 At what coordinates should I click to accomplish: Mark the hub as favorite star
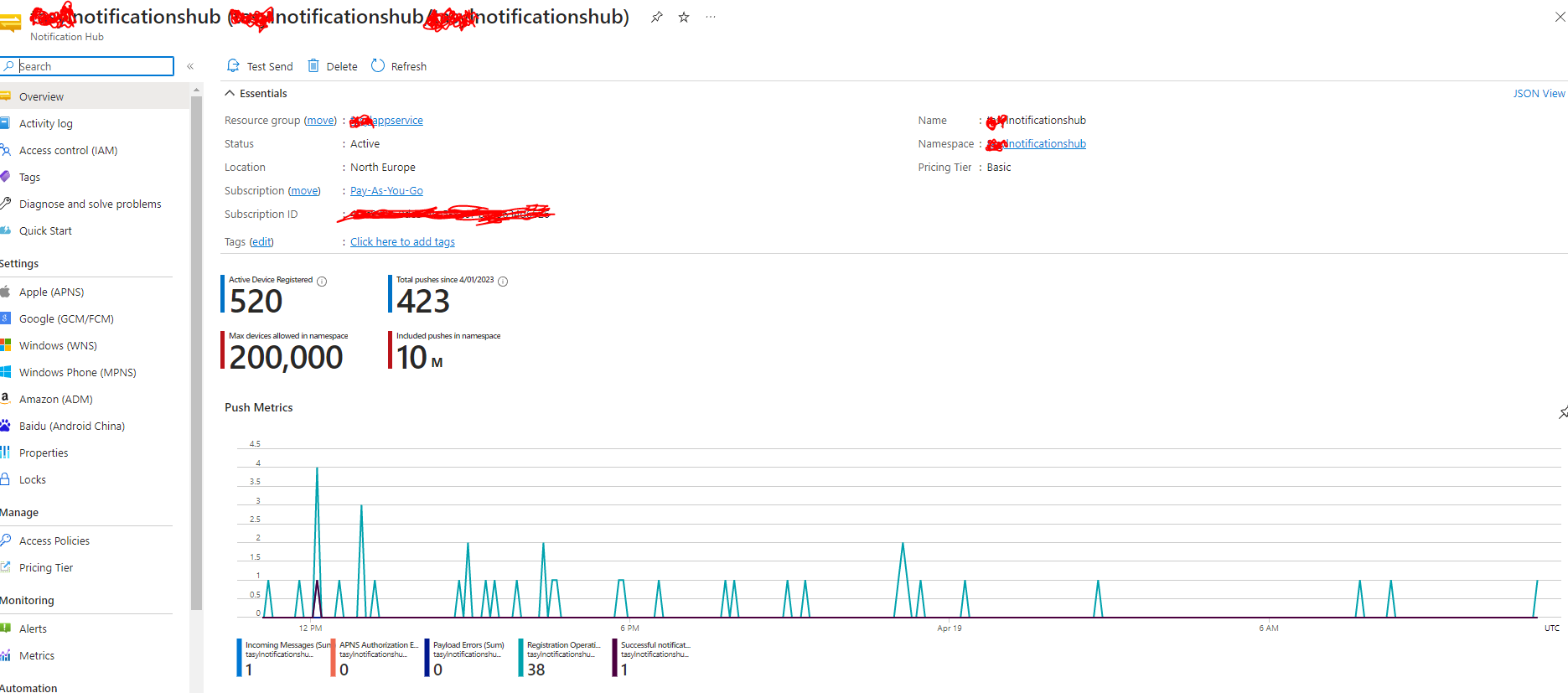click(x=684, y=17)
